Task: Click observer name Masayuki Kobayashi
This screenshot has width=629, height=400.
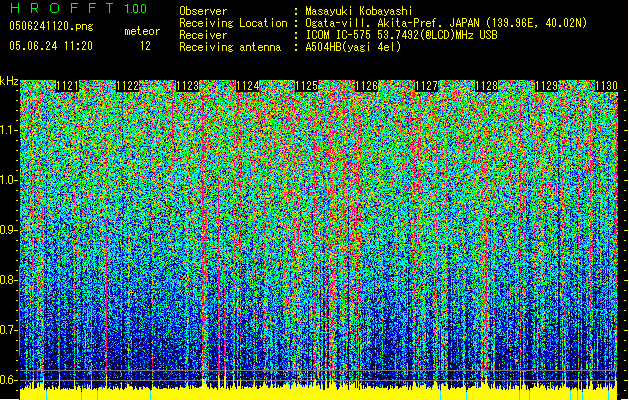Action: [357, 11]
